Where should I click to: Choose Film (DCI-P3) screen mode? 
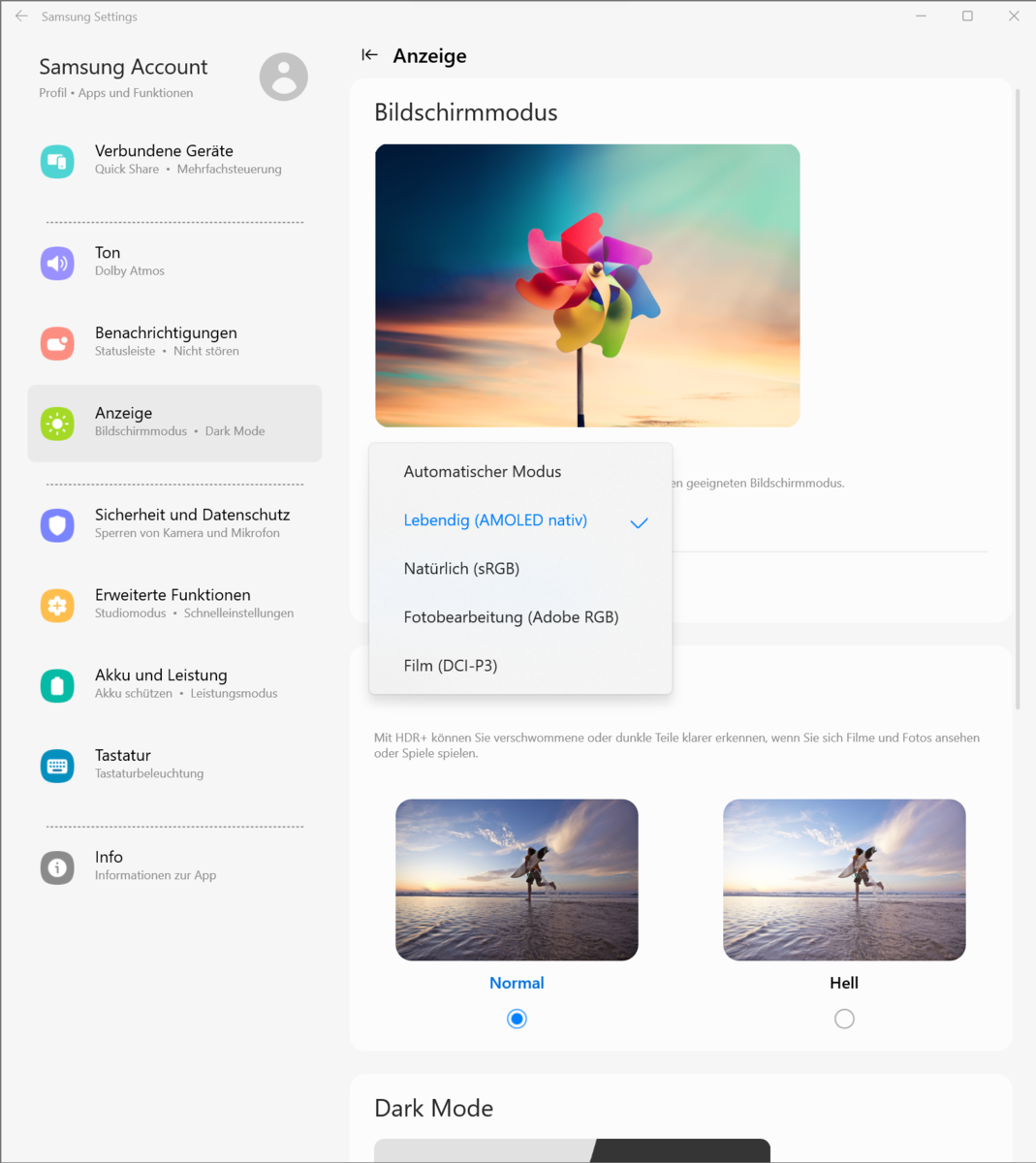[451, 666]
